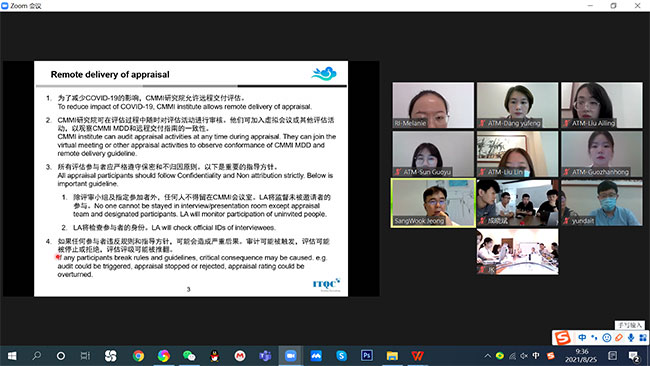The image size is (650, 366).
Task: Open WeChat from the taskbar
Action: 189,356
